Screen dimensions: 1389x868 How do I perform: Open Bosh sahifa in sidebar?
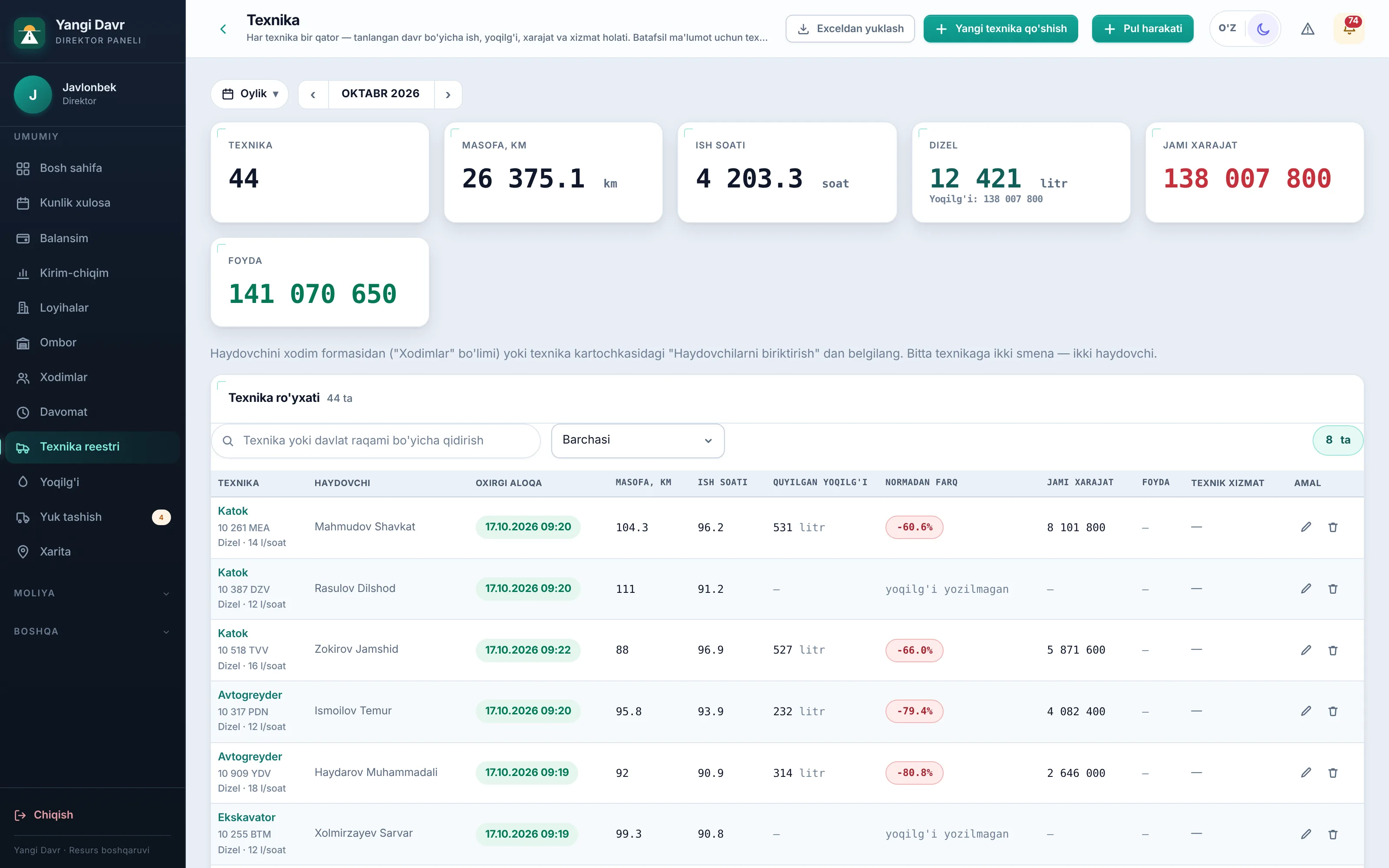92,168
